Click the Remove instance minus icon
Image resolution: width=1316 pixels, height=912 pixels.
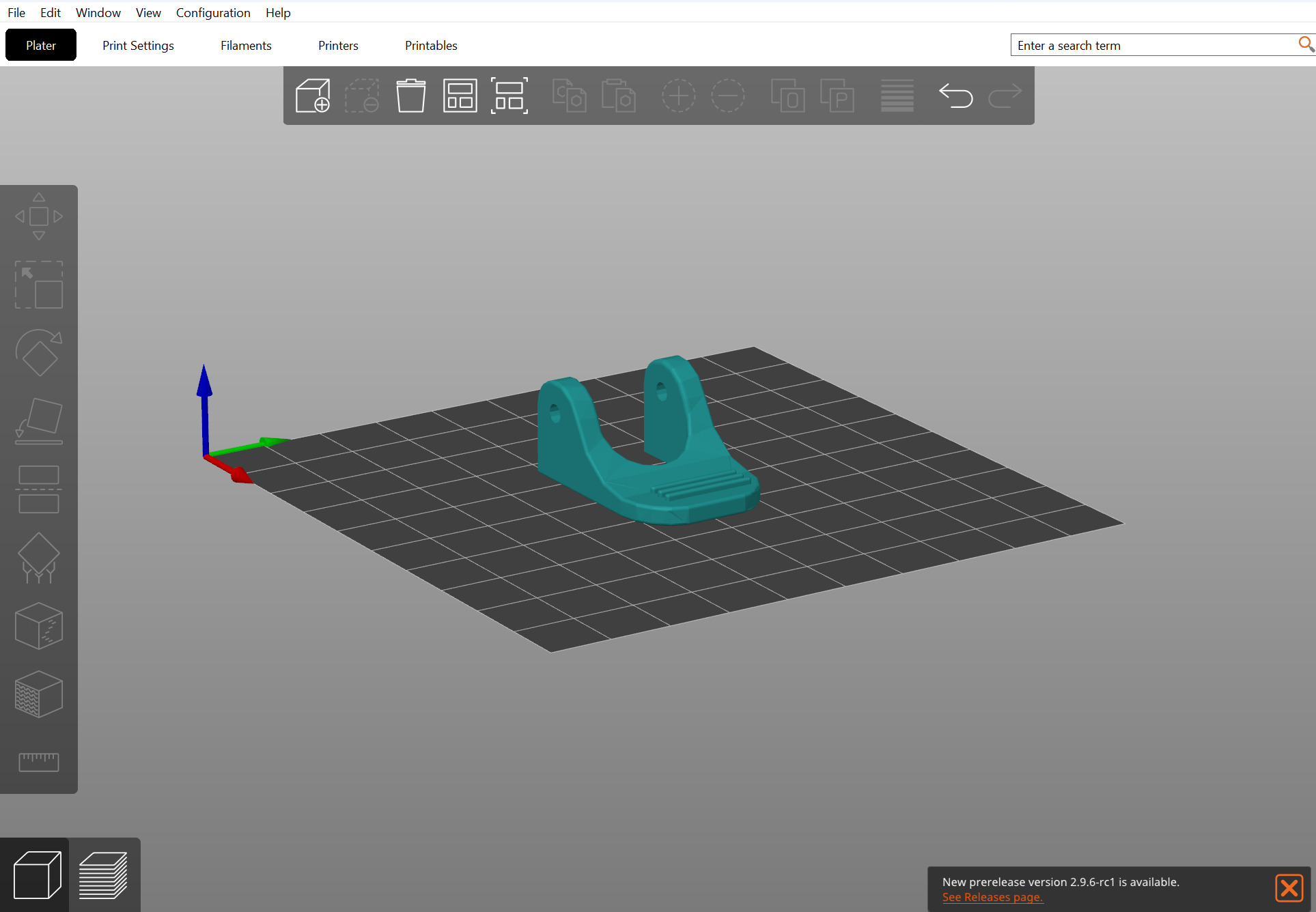[728, 96]
